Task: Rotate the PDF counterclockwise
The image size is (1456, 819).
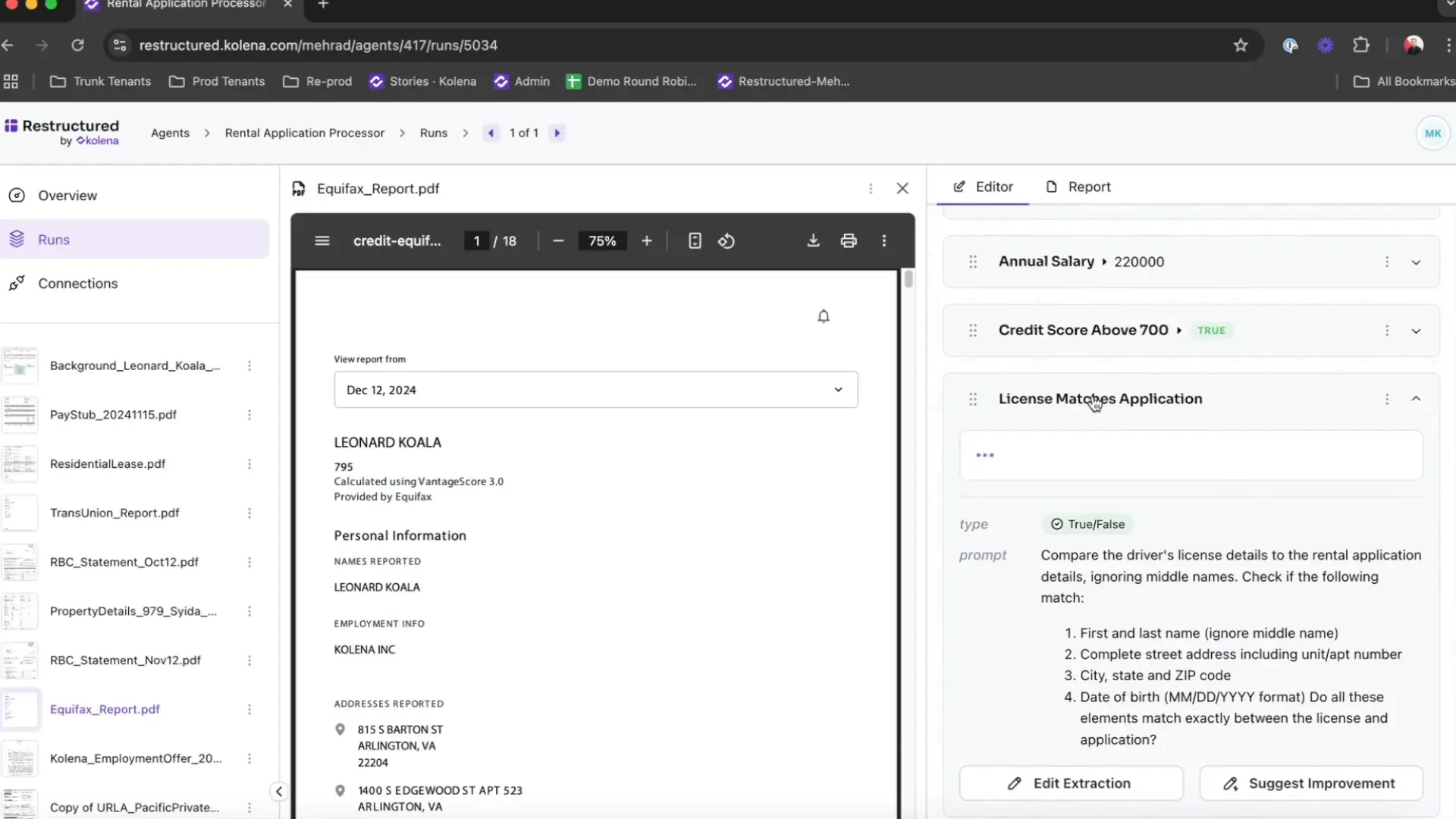Action: (x=726, y=241)
